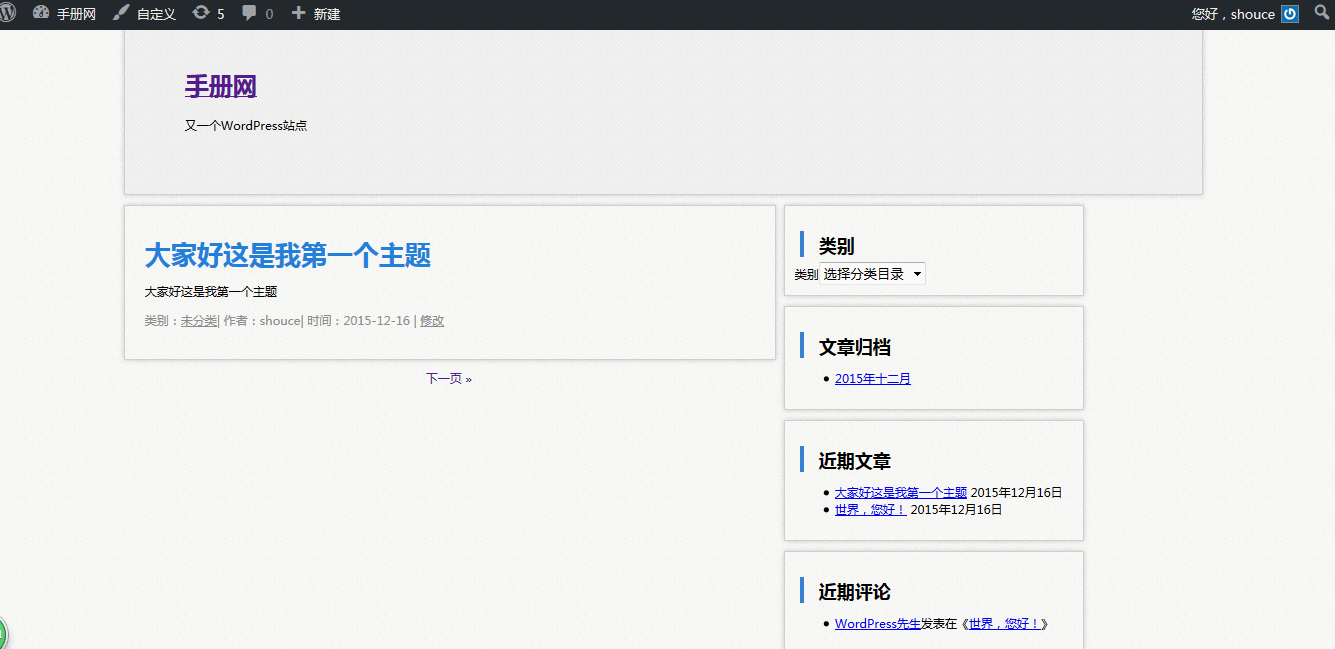This screenshot has height=649, width=1335.
Task: Click the WordPress logo icon
Action: click(x=7, y=13)
